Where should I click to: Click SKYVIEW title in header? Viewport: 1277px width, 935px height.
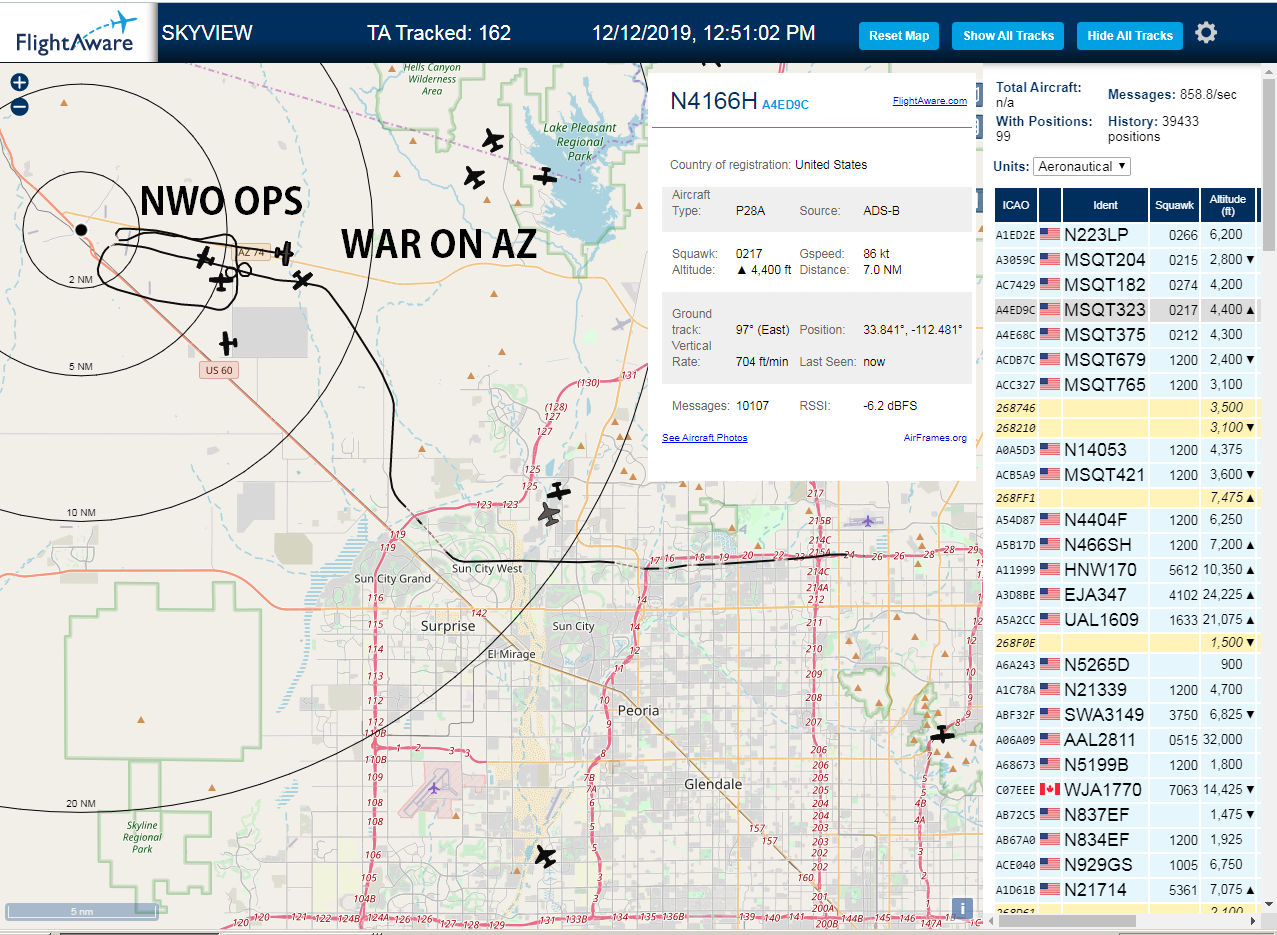(x=207, y=33)
